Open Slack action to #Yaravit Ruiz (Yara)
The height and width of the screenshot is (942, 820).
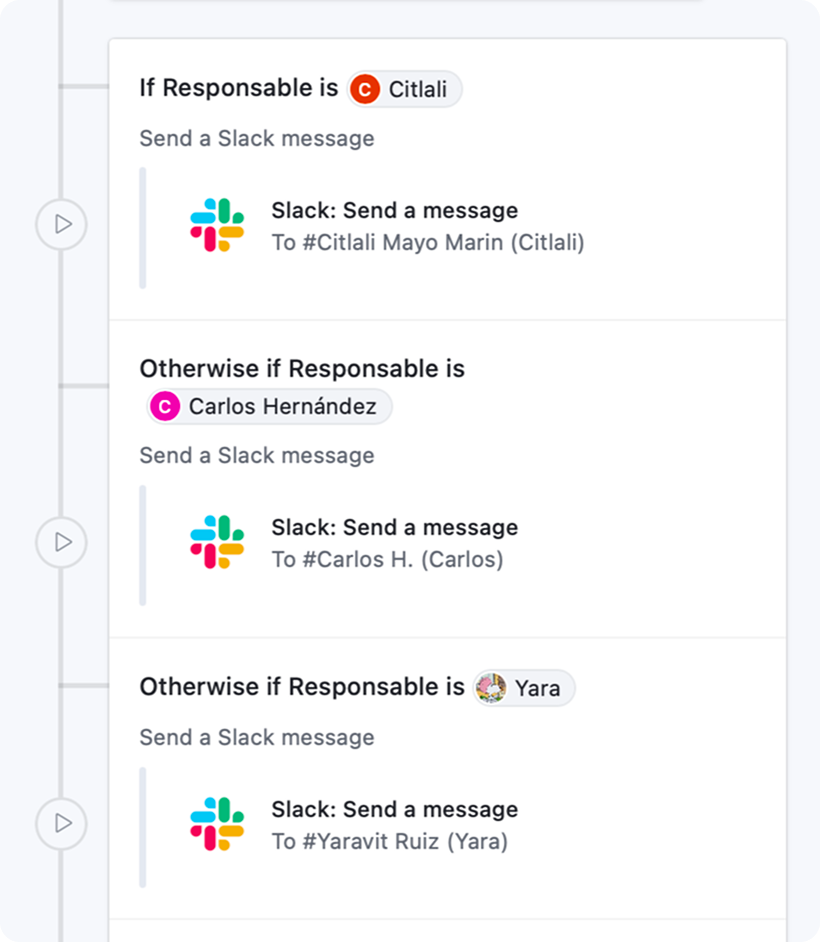[x=394, y=825]
